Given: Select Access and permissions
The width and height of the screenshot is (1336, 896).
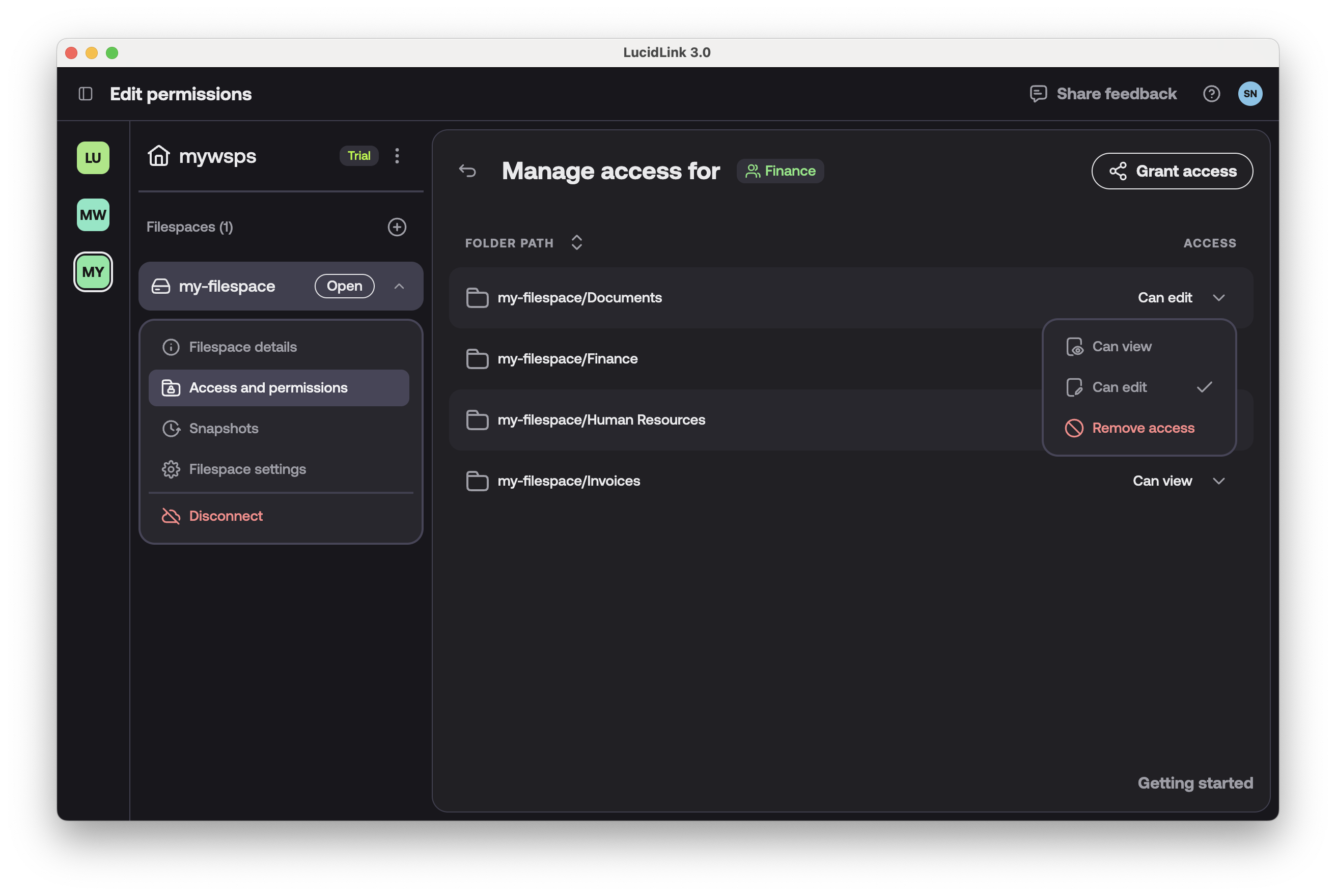Looking at the screenshot, I should pyautogui.click(x=279, y=387).
